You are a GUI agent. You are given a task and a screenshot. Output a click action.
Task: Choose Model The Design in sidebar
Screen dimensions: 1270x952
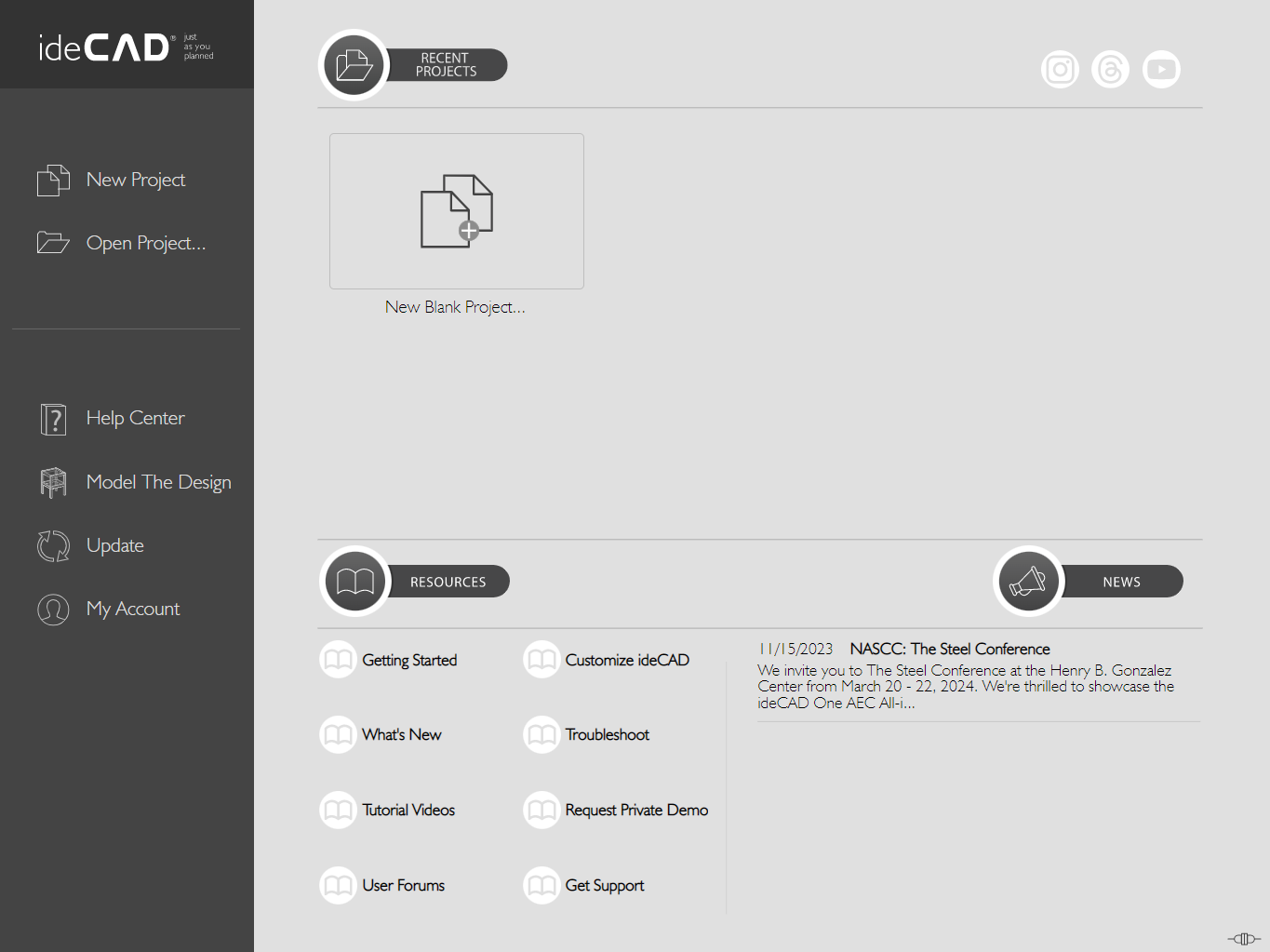159,482
